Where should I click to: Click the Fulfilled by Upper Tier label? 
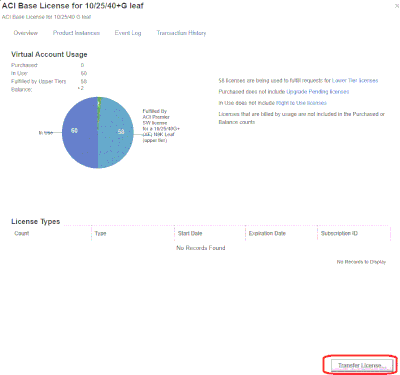[x=39, y=81]
